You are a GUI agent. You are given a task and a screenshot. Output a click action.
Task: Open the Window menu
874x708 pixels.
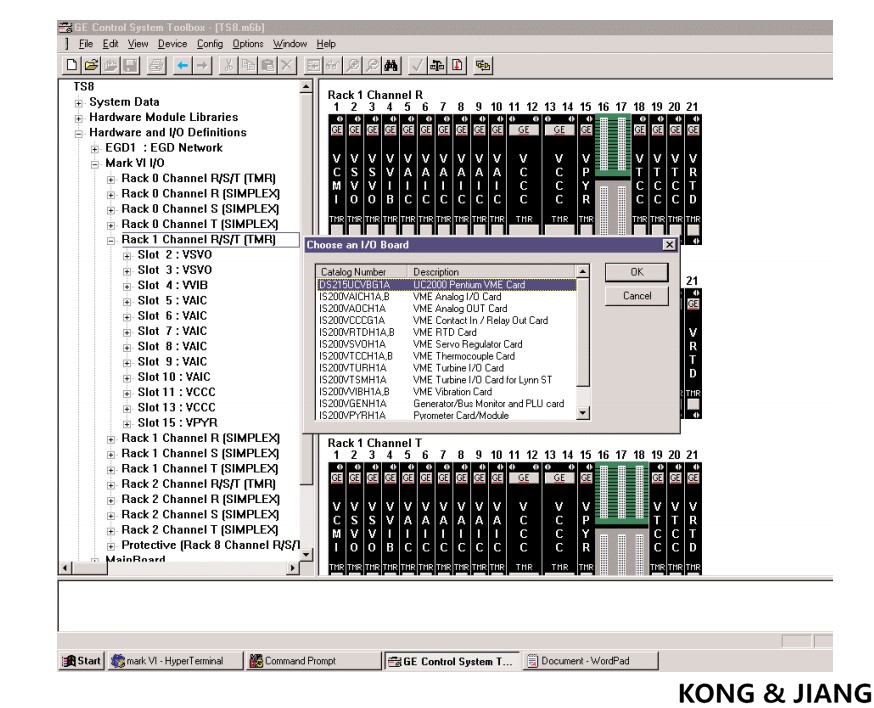(290, 43)
